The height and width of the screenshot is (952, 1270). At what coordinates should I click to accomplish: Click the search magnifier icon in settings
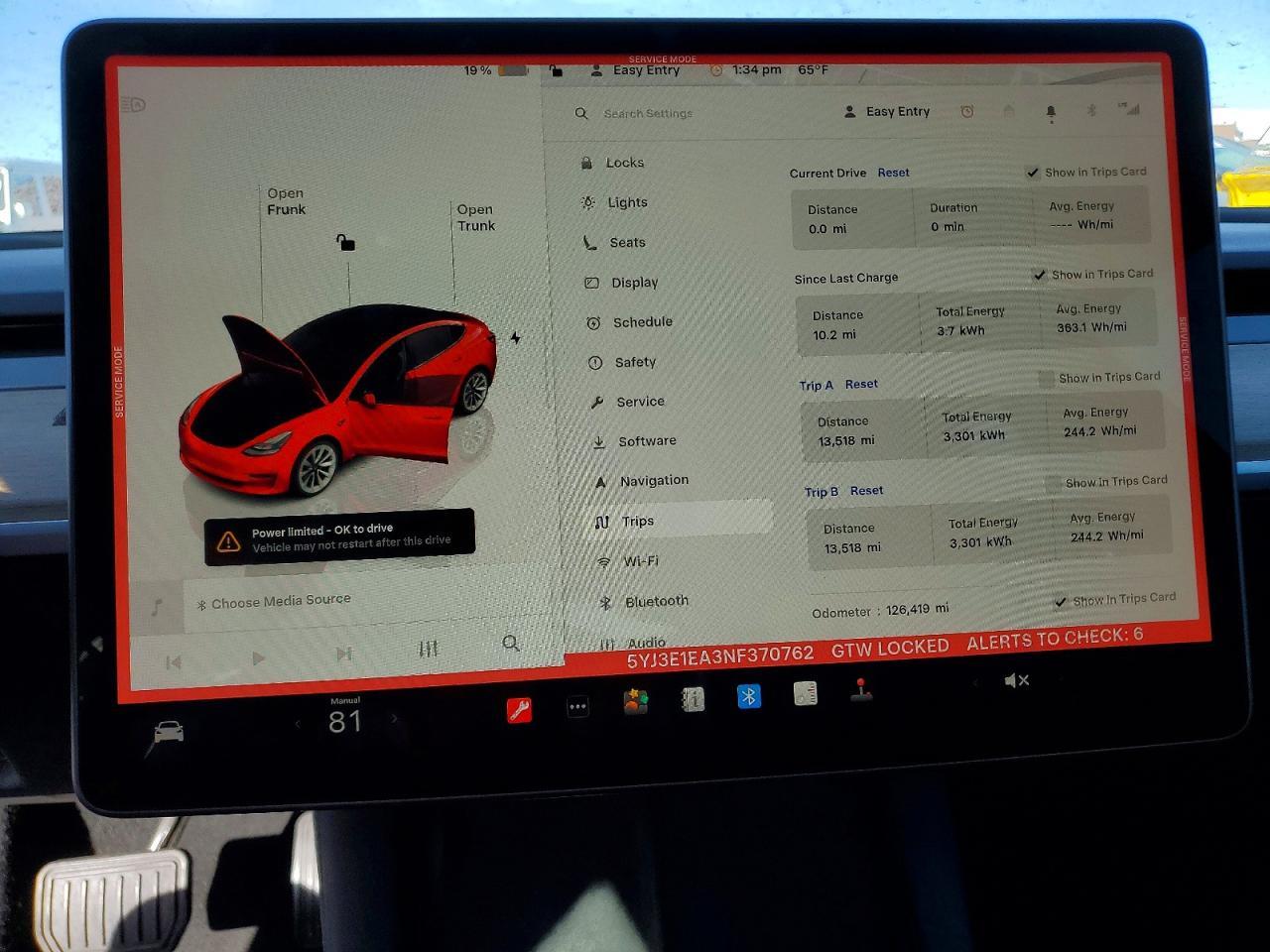[581, 113]
